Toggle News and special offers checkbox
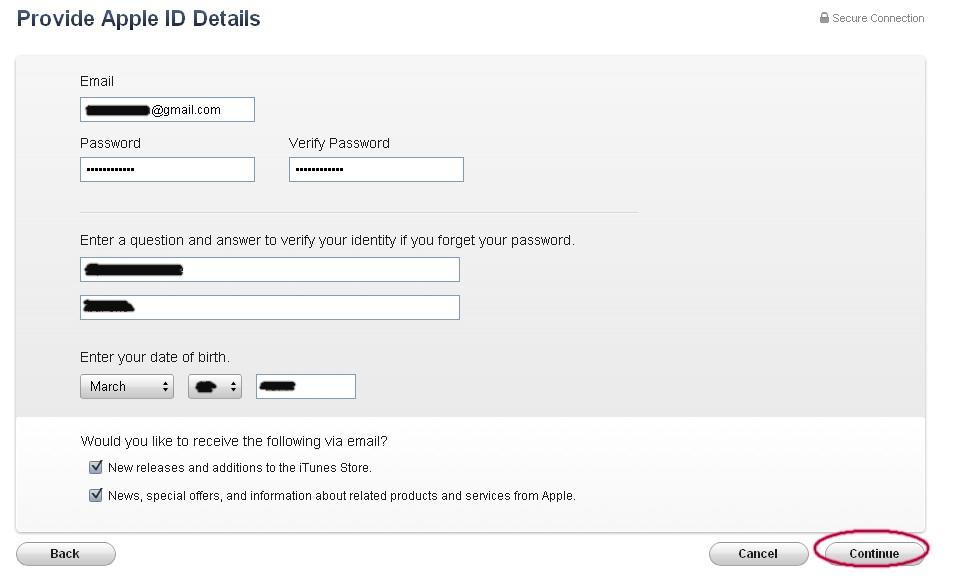Image resolution: width=964 pixels, height=588 pixels. (x=95, y=495)
